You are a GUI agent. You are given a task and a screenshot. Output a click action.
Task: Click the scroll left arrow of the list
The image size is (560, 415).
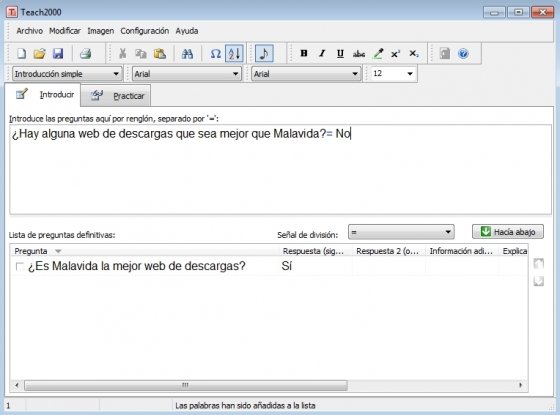[x=17, y=385]
